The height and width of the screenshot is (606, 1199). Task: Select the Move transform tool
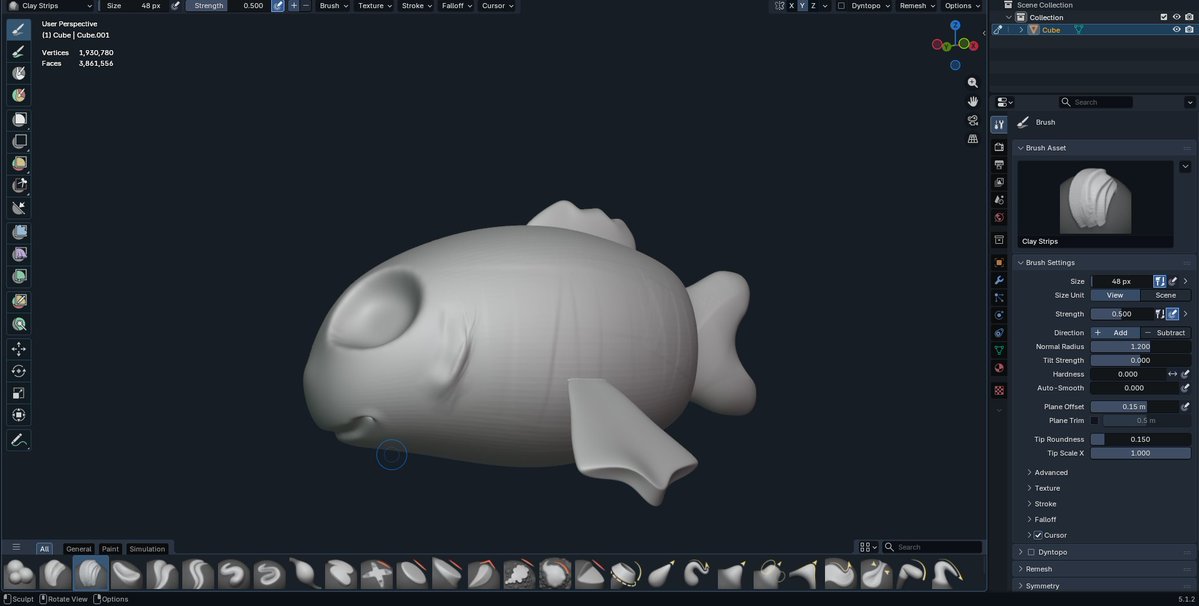tap(19, 348)
